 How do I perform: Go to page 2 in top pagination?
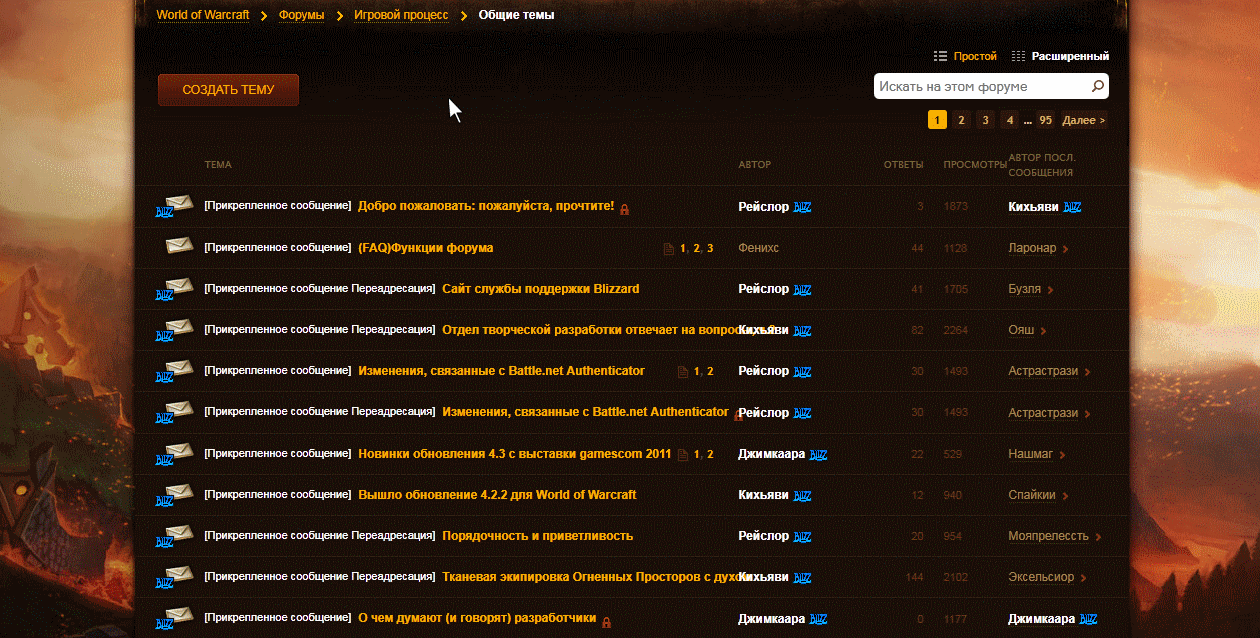961,120
